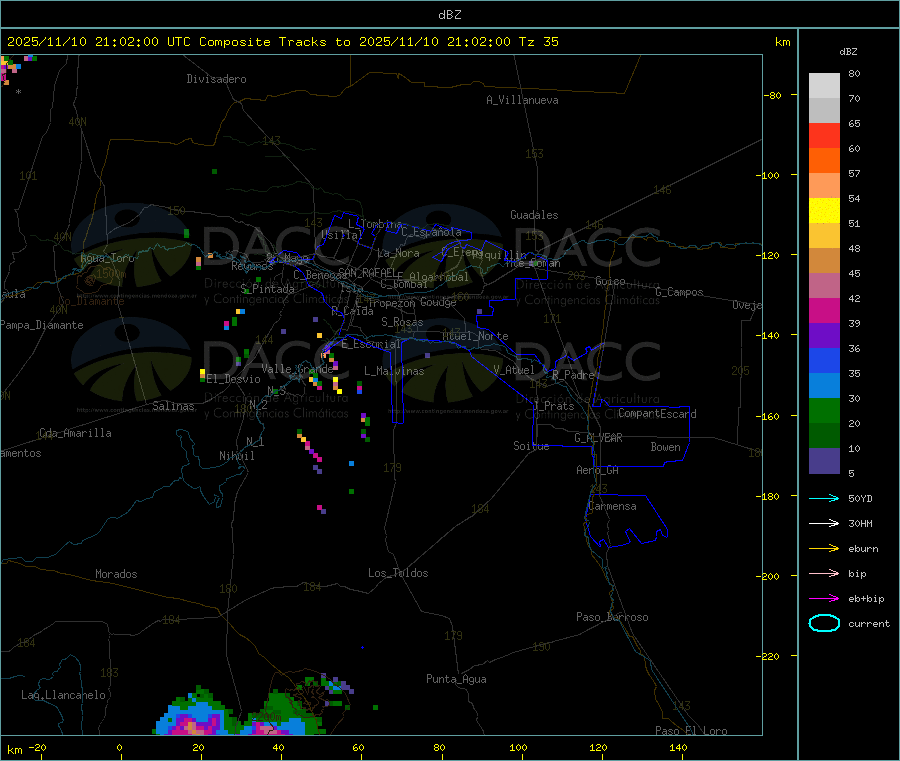Click the 'S_Rosas' map label
The height and width of the screenshot is (761, 900).
coord(402,322)
